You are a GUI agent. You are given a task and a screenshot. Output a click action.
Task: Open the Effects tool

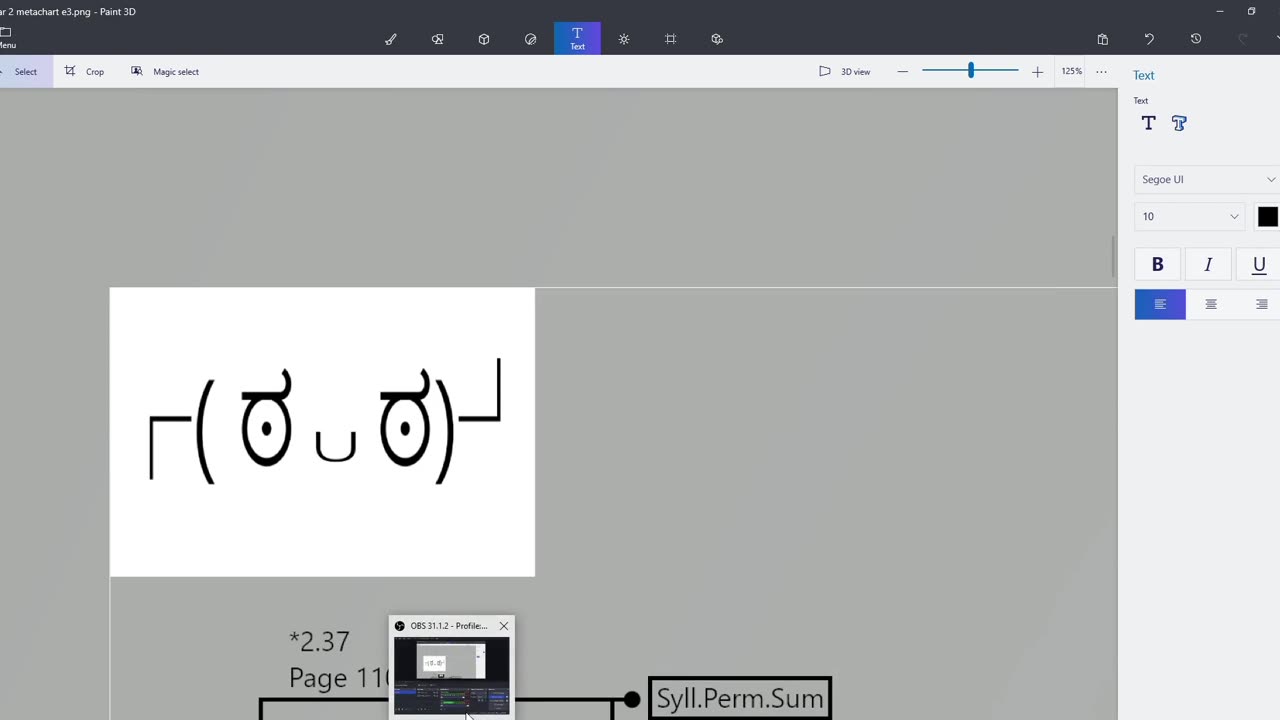click(624, 39)
